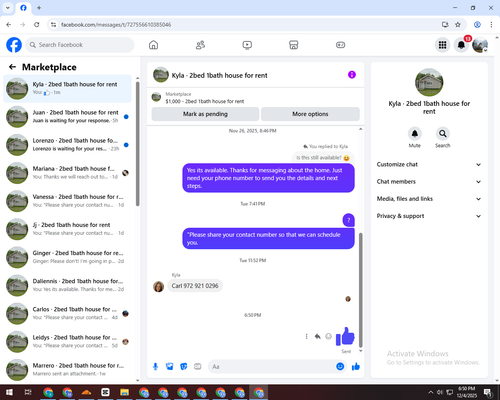This screenshot has width=500, height=400.
Task: Open Task View on the taskbar
Action: 28,392
